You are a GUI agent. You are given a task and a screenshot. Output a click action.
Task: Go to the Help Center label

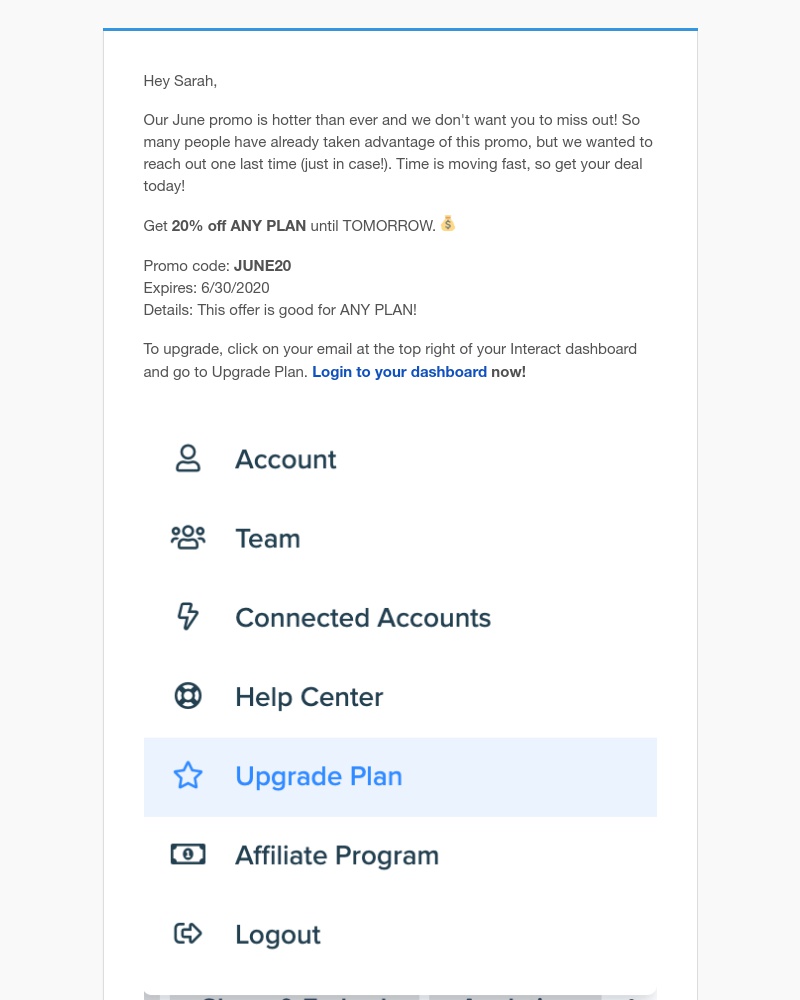click(309, 697)
